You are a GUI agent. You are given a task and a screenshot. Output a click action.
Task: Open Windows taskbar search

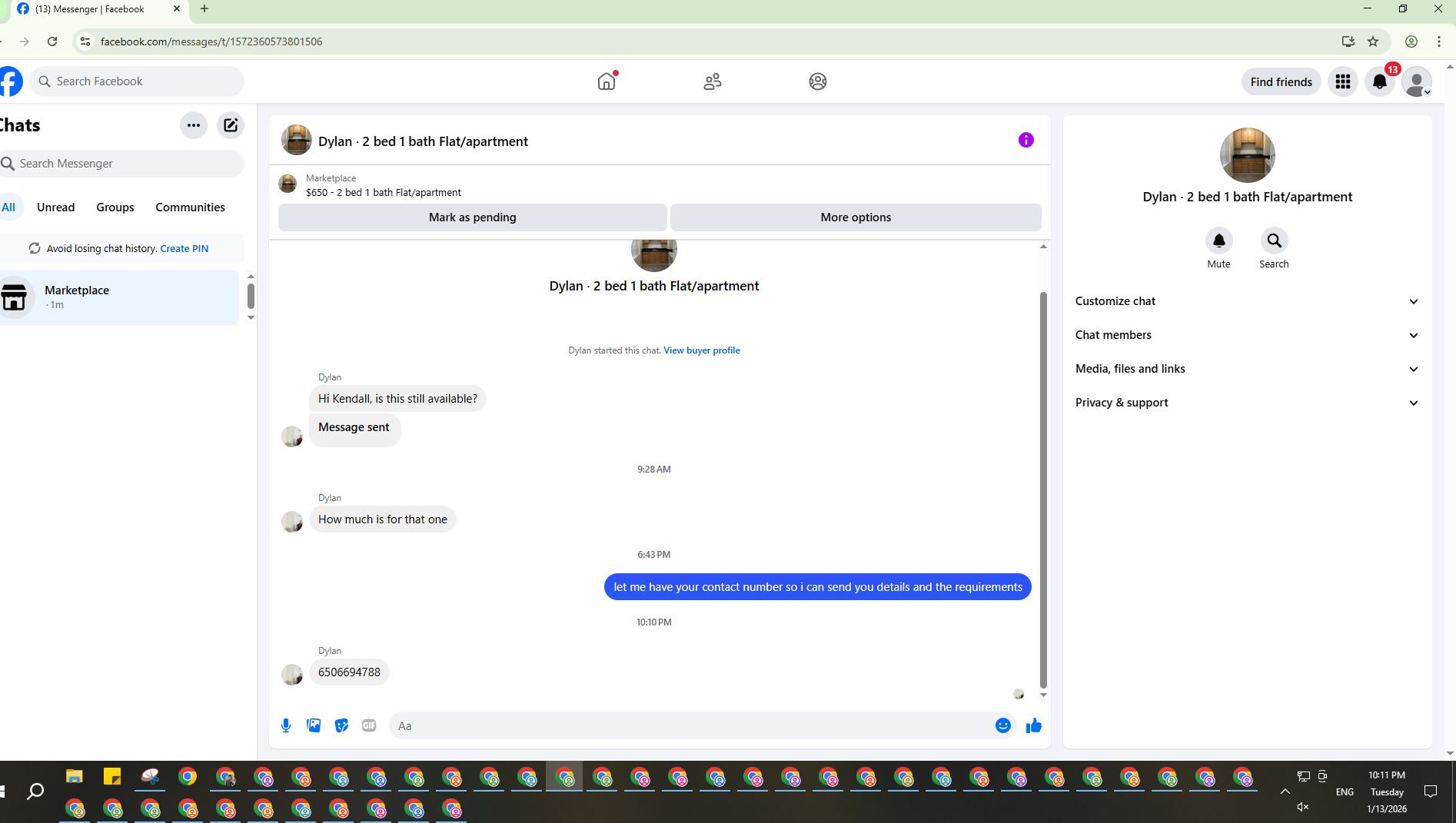(35, 791)
